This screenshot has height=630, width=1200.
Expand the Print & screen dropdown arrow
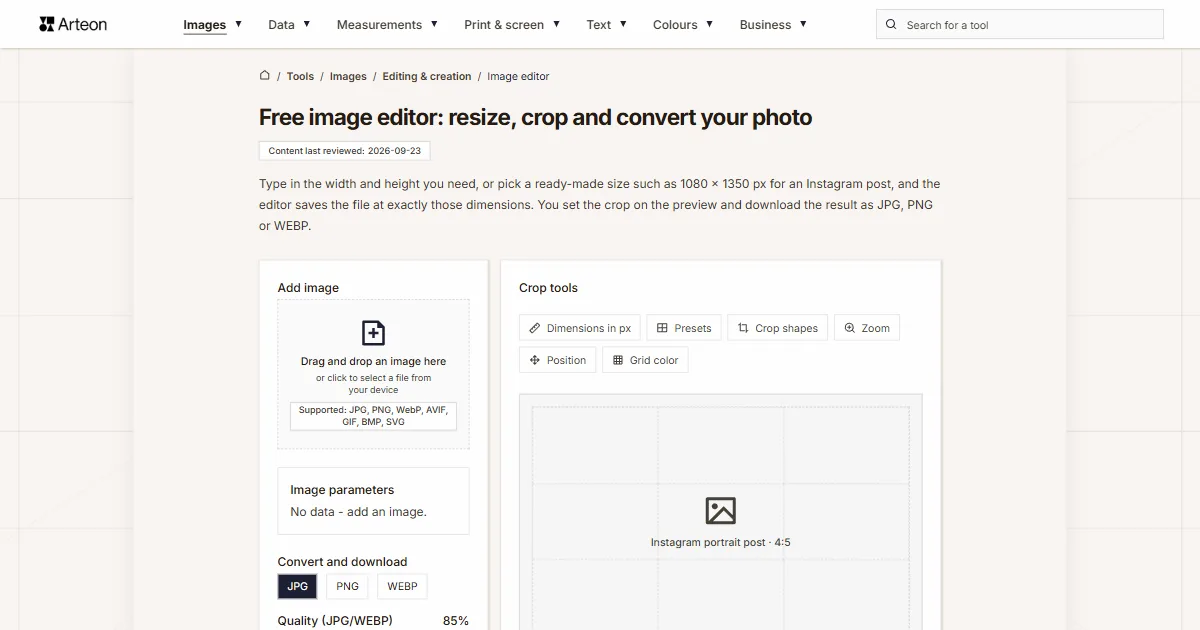[x=556, y=24]
